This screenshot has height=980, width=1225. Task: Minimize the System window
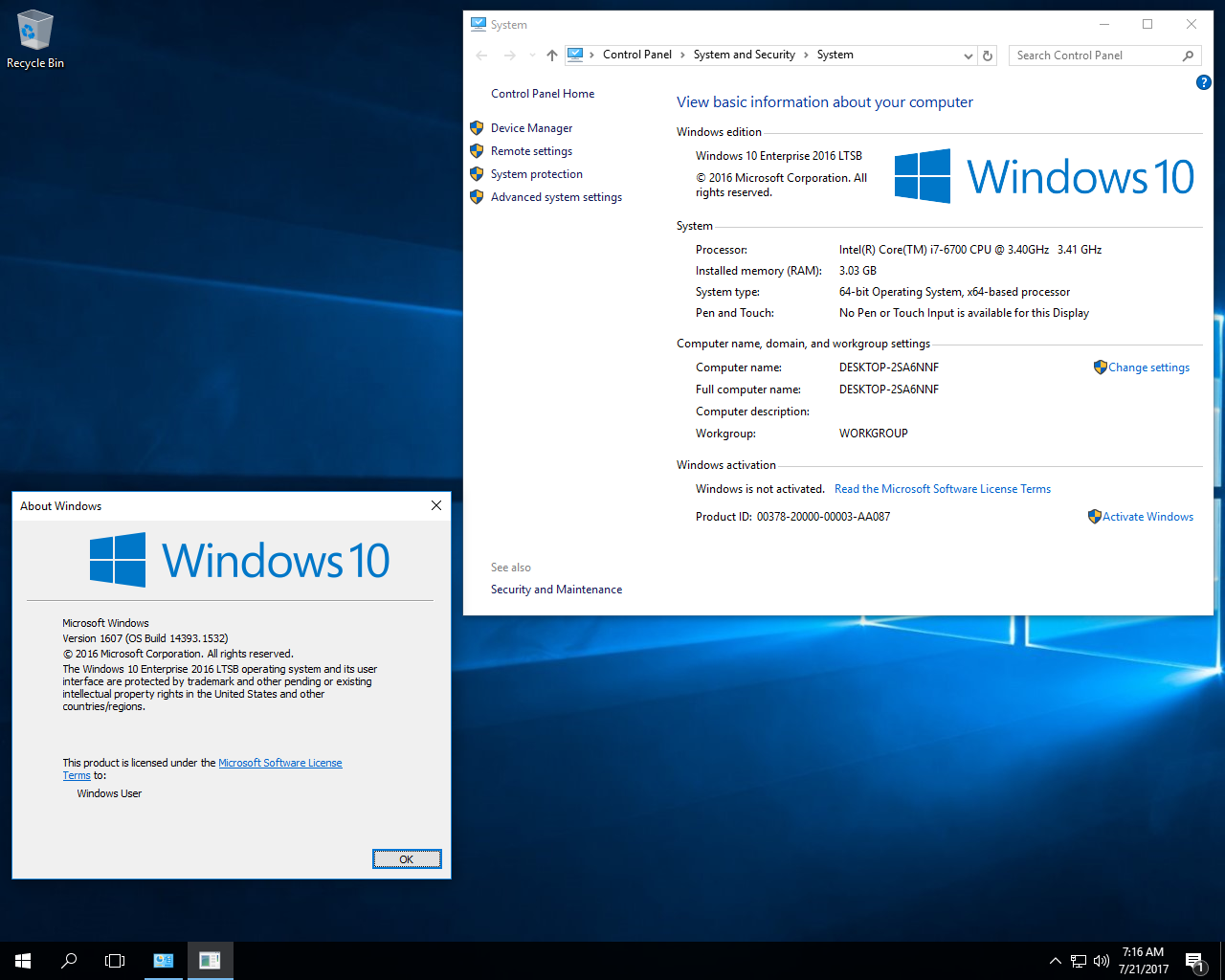pos(1104,25)
